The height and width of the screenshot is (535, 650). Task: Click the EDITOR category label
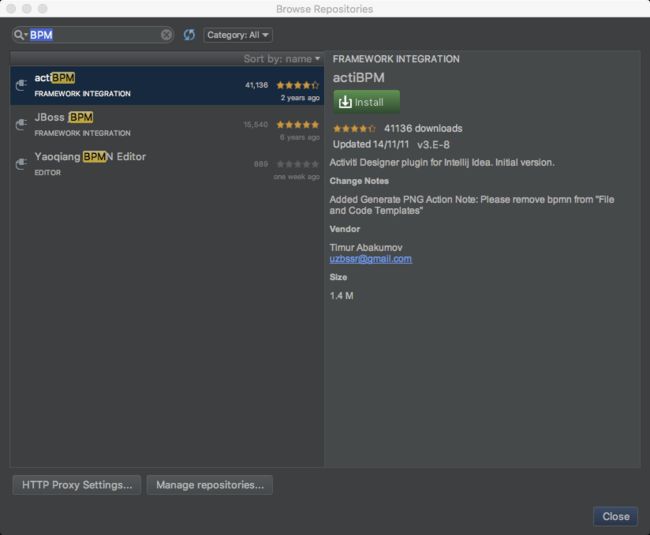pyautogui.click(x=48, y=173)
